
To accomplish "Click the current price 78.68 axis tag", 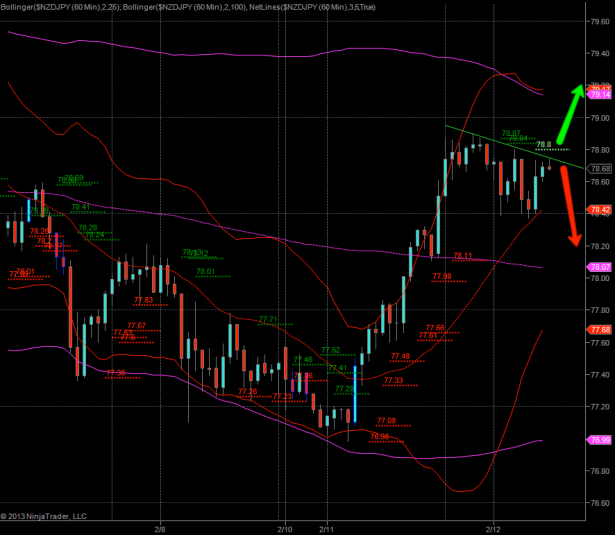I will click(601, 167).
